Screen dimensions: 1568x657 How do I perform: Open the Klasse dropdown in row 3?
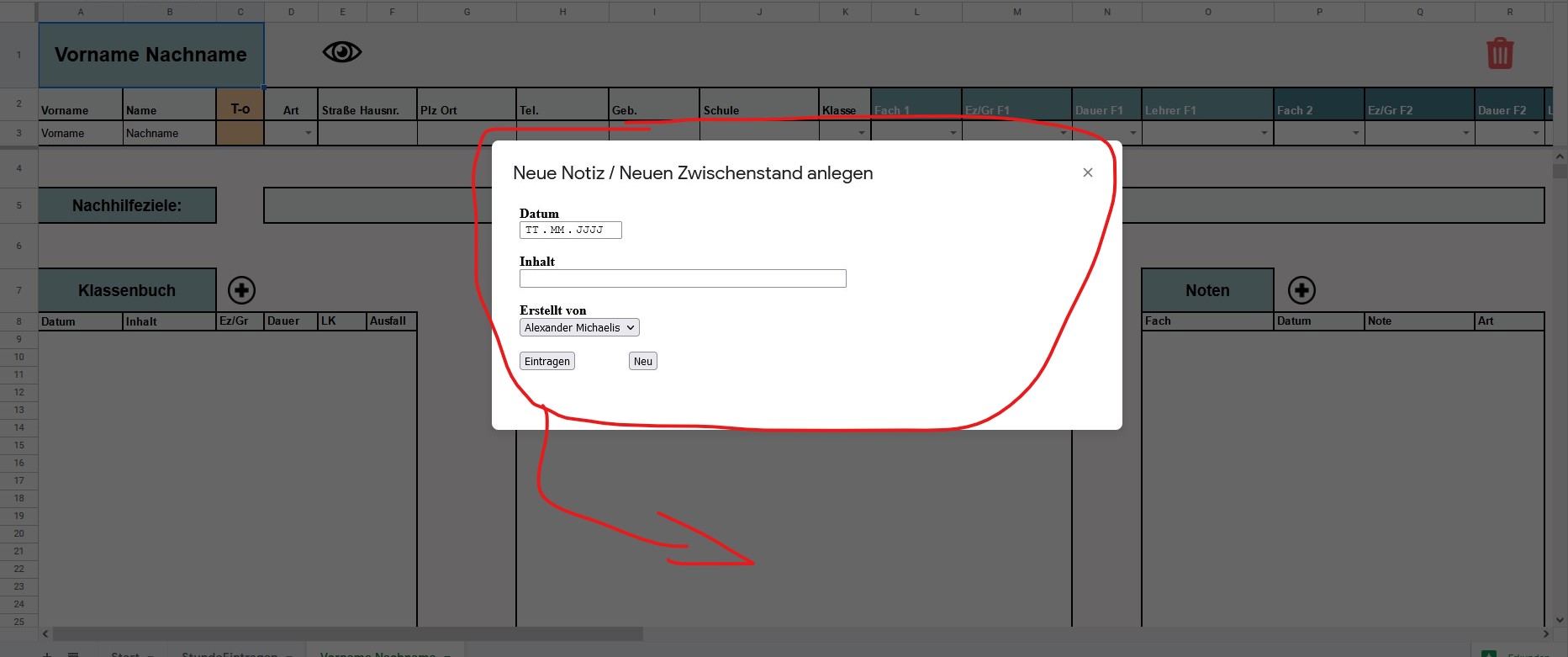pos(861,133)
